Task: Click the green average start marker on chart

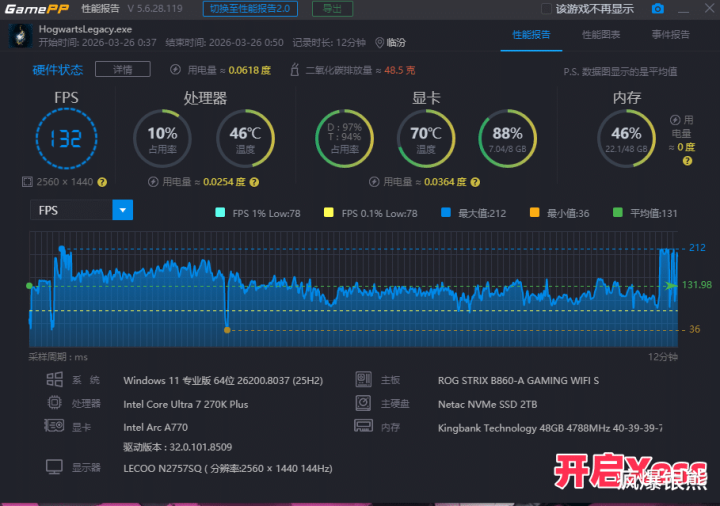Action: coord(29,286)
